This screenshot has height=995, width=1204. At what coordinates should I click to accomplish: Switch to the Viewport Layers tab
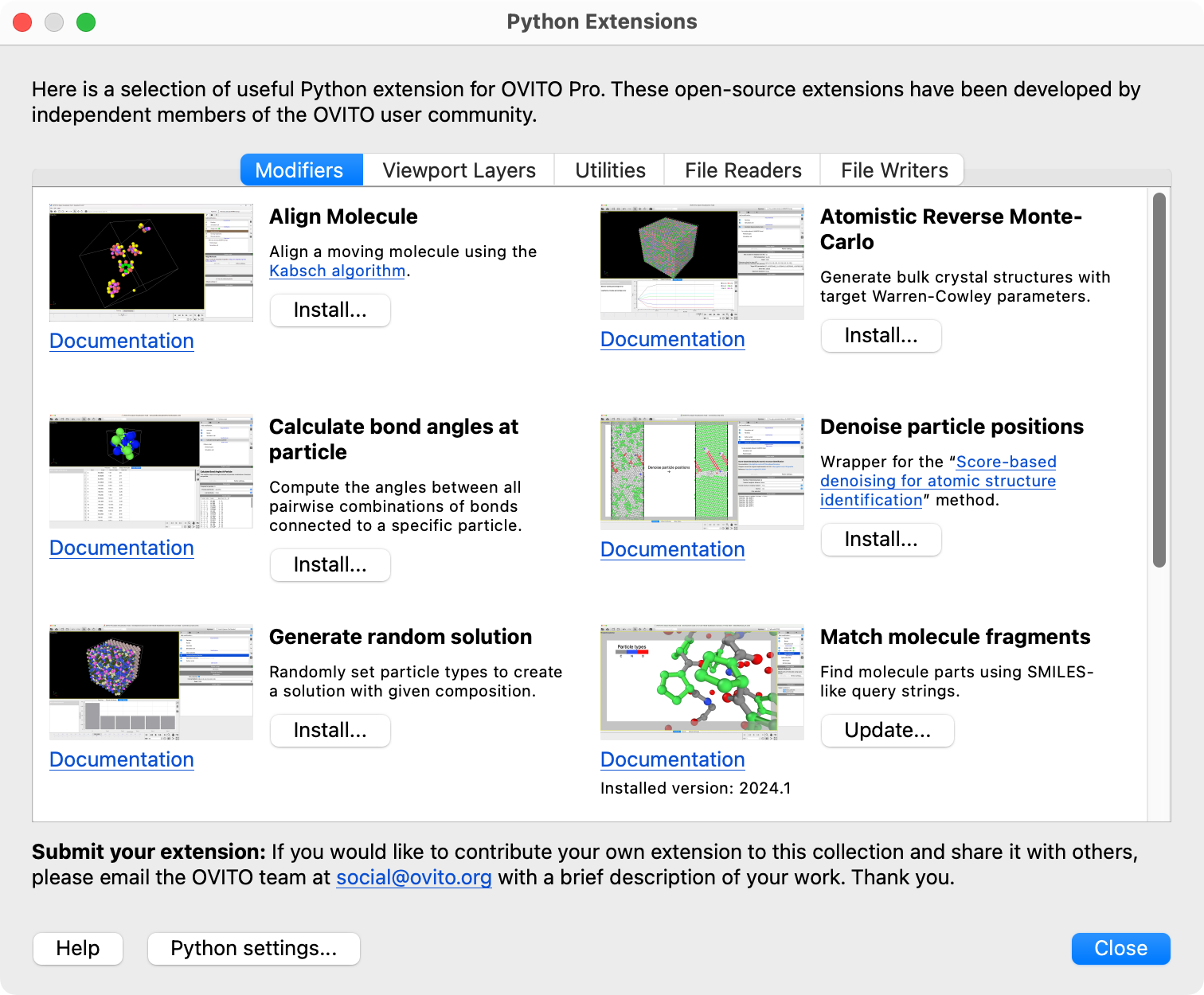pyautogui.click(x=459, y=170)
